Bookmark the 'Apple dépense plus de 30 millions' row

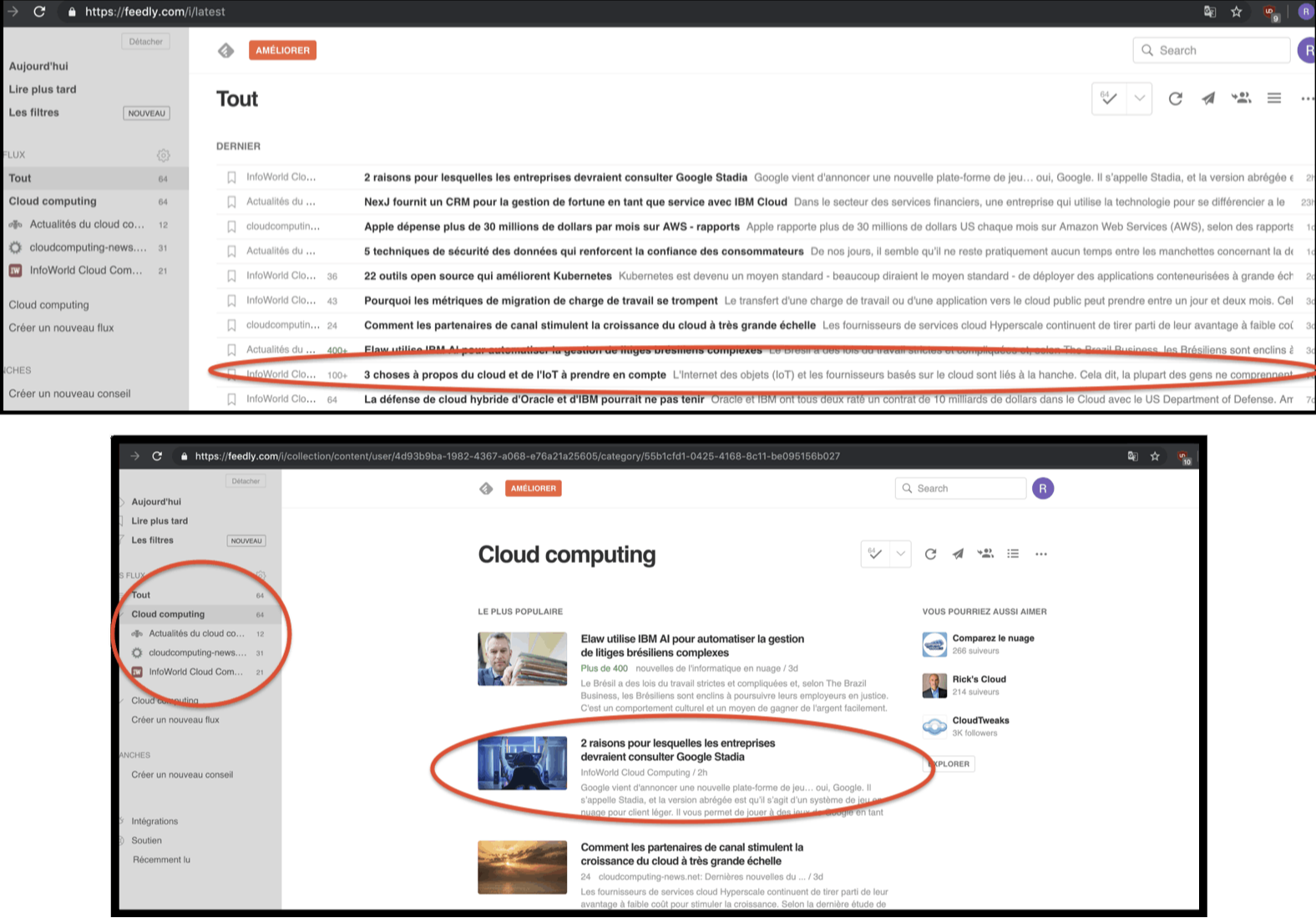(231, 226)
